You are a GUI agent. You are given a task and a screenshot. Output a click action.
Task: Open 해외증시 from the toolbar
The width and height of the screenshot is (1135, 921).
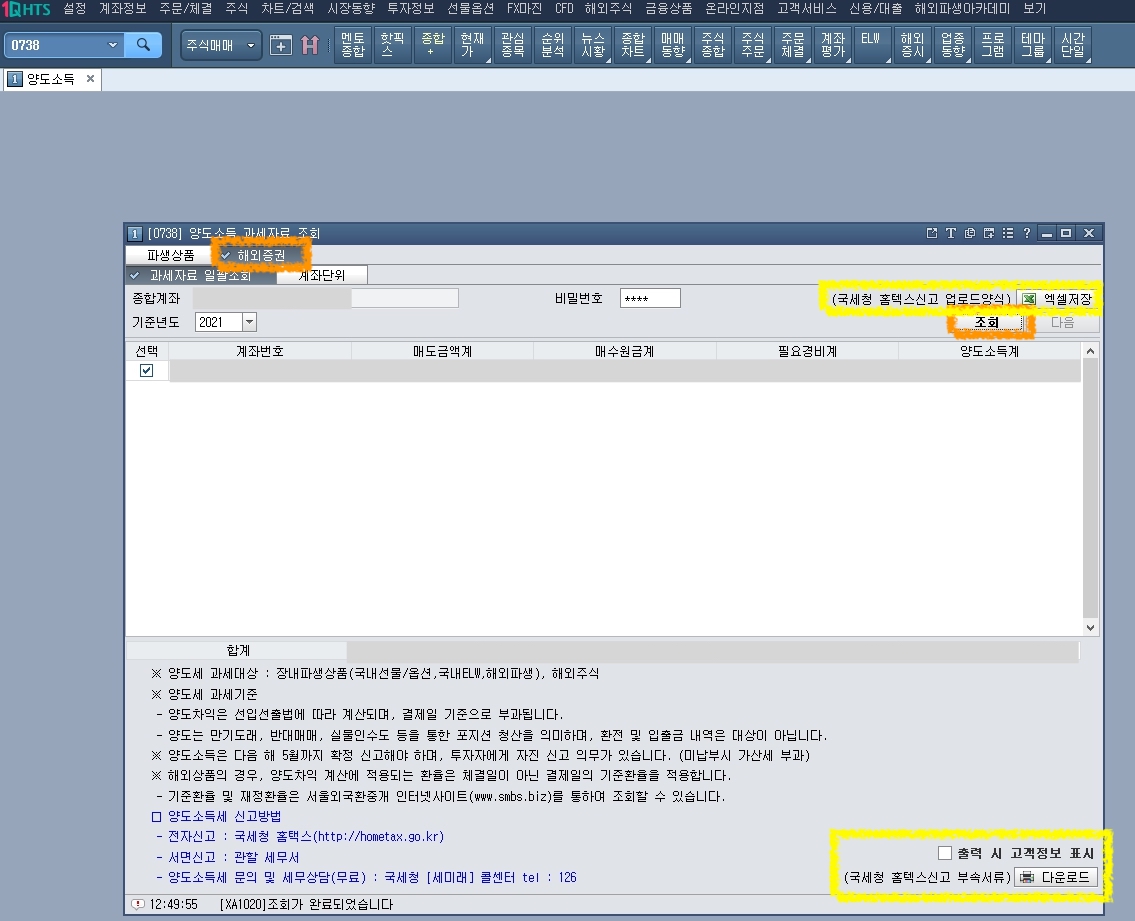(x=912, y=45)
